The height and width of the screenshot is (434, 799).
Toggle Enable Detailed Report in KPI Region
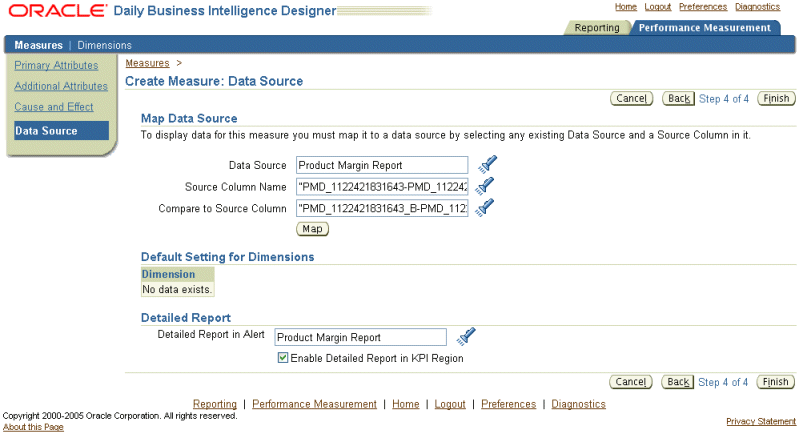tap(283, 358)
